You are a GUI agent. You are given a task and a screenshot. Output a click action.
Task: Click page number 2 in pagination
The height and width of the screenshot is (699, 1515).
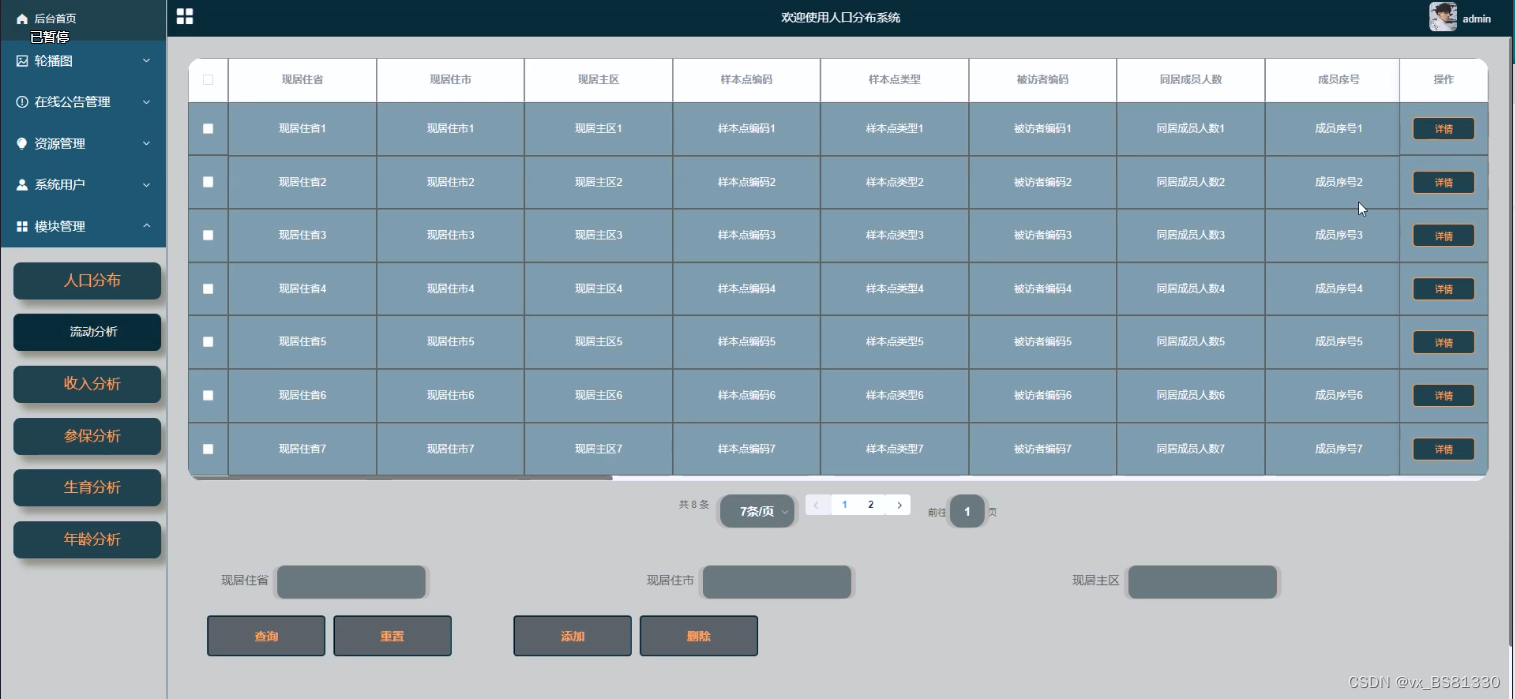tap(871, 505)
